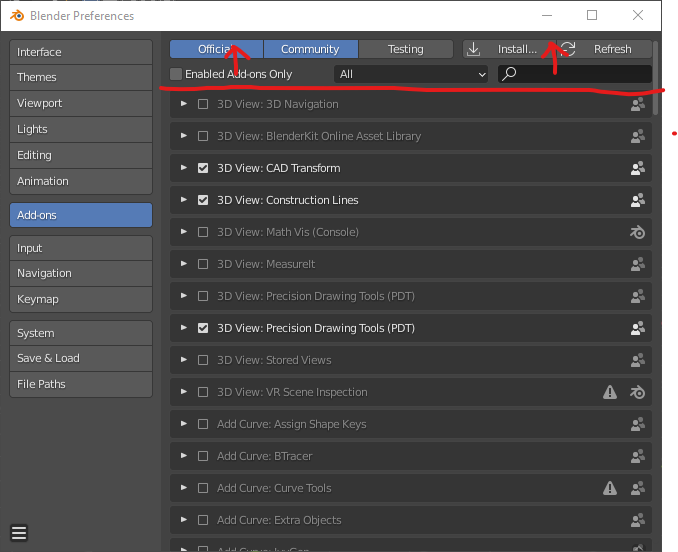Enable BlenderKit Online Asset Library checkbox
This screenshot has height=552, width=678.
click(x=203, y=136)
